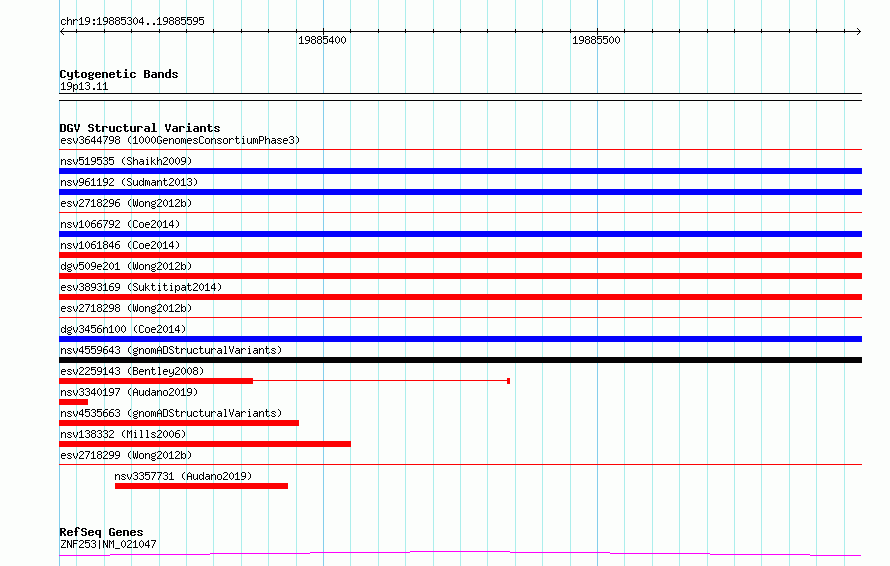The width and height of the screenshot is (890, 566).
Task: Open the dgv509e201 (Wong2012b) label
Action: pyautogui.click(x=126, y=266)
